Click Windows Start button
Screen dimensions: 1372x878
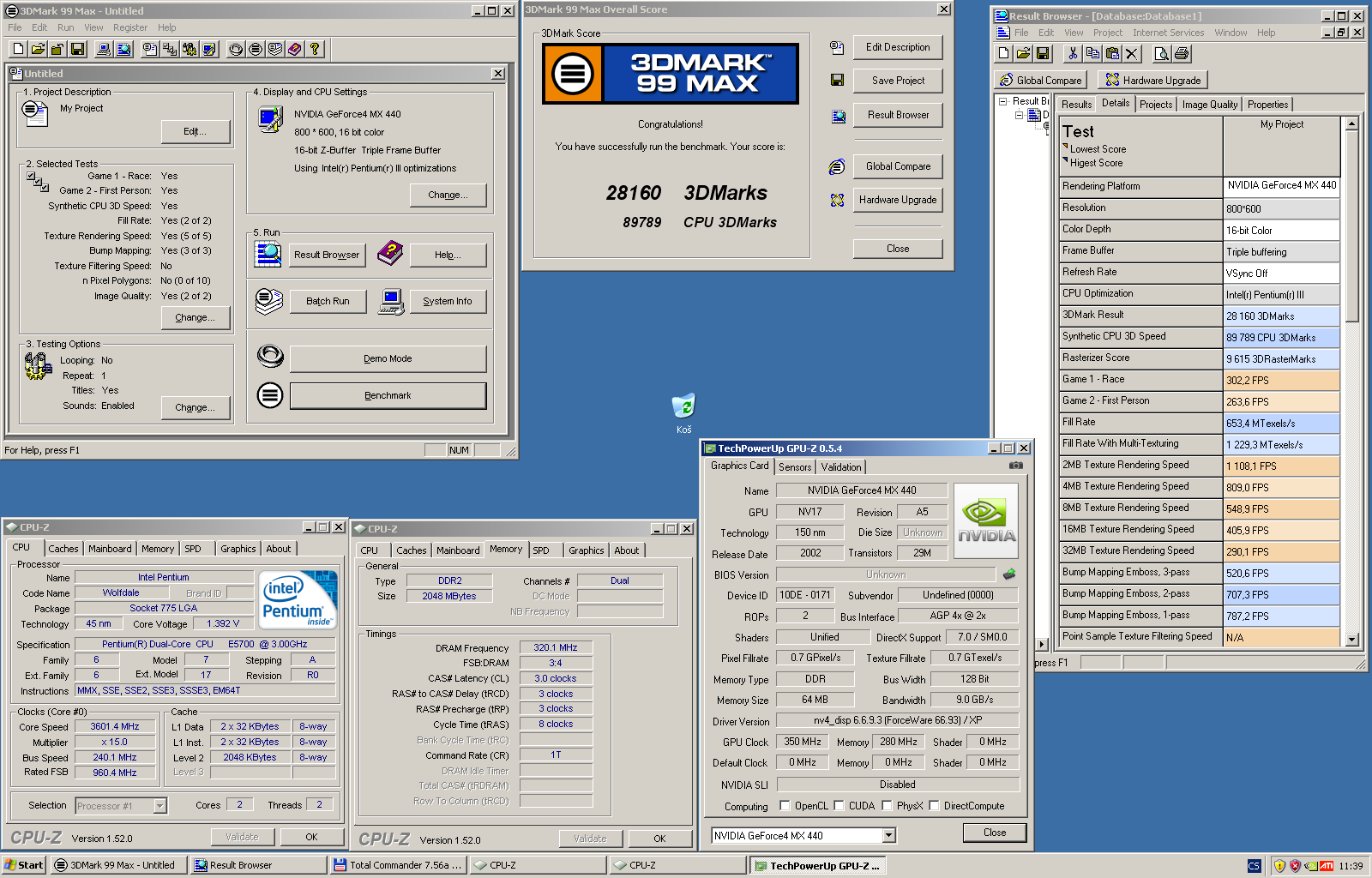pos(23,865)
